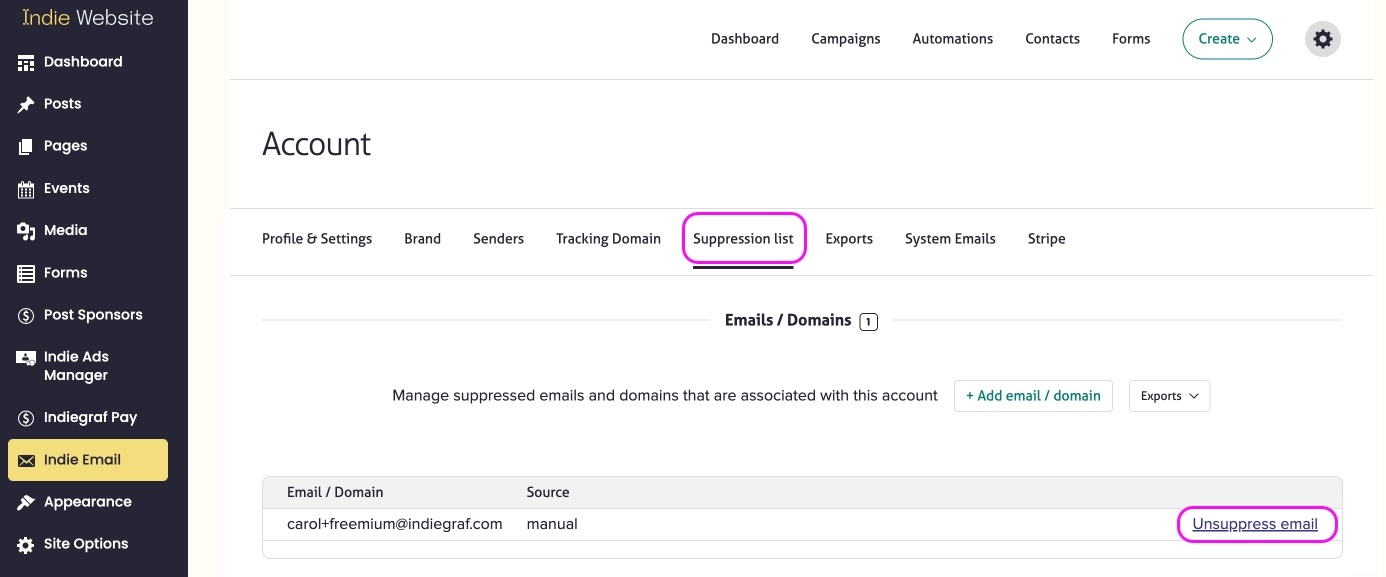Image resolution: width=1386 pixels, height=577 pixels.
Task: Go to Campaigns in top navigation
Action: click(845, 39)
